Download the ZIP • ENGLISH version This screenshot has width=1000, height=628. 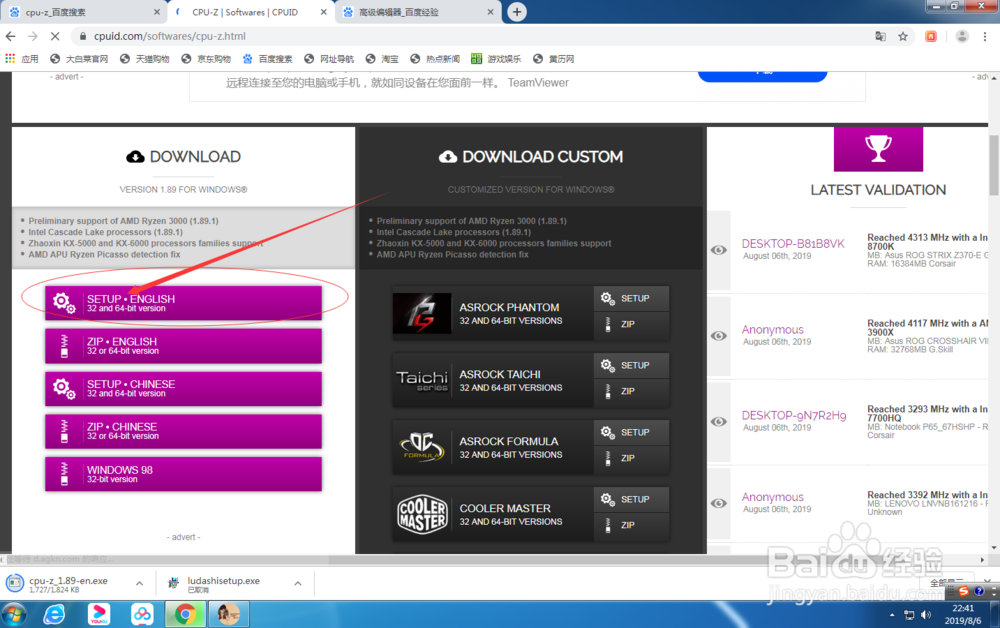(x=183, y=346)
